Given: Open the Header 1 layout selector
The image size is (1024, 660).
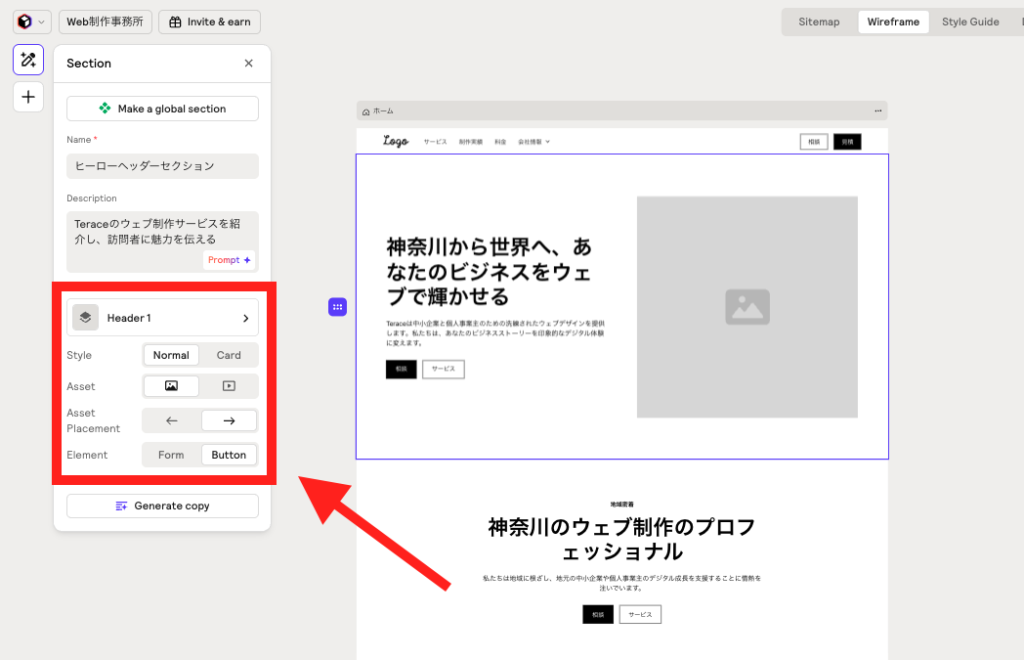Looking at the screenshot, I should (162, 318).
